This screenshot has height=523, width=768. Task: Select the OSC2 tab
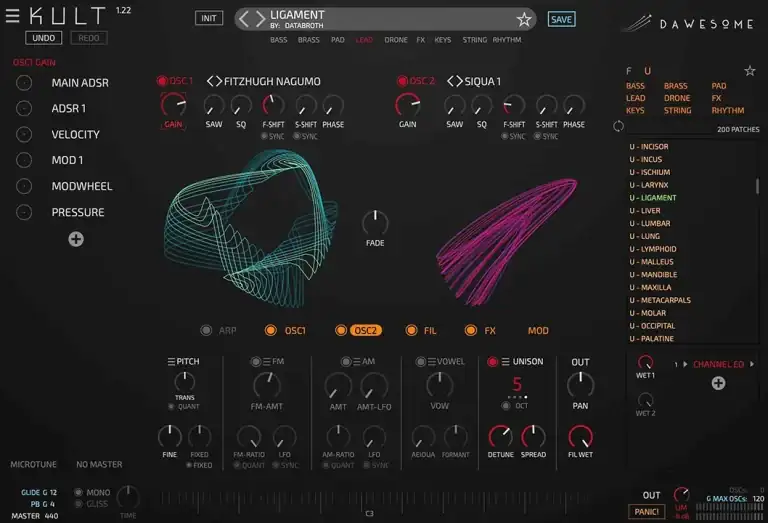coord(365,331)
